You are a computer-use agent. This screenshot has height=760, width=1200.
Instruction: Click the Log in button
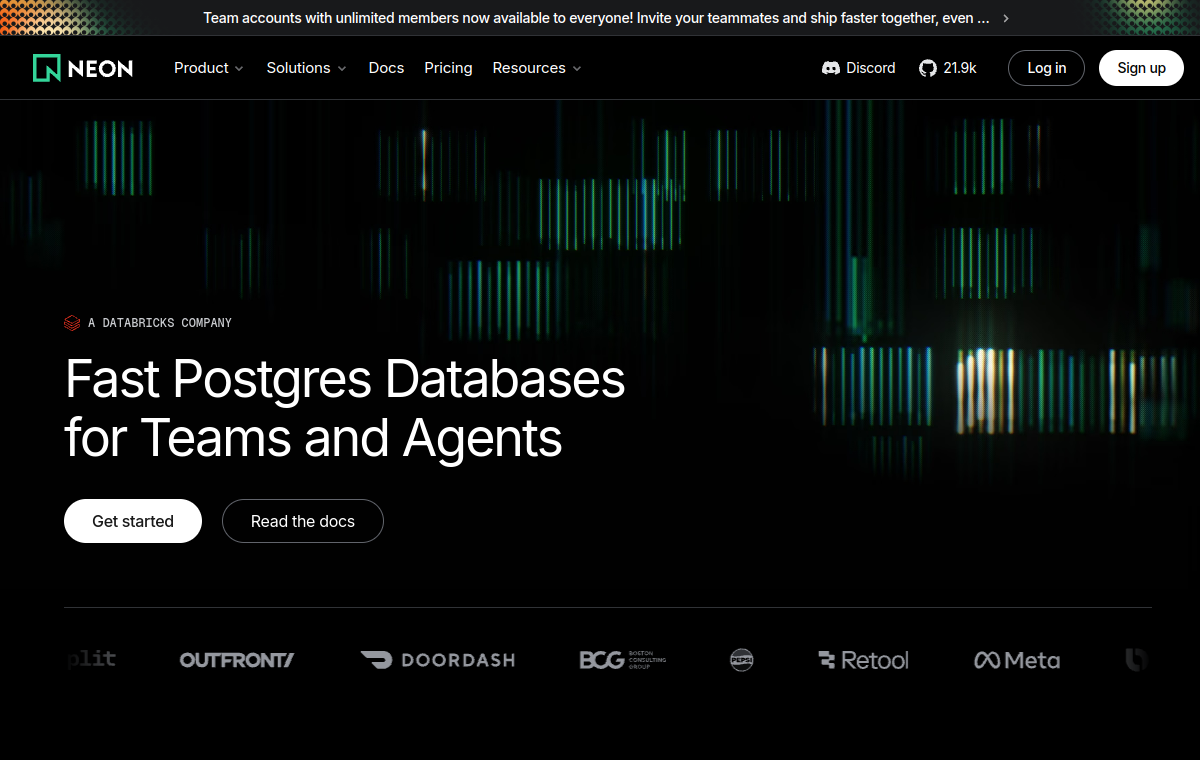[1046, 68]
